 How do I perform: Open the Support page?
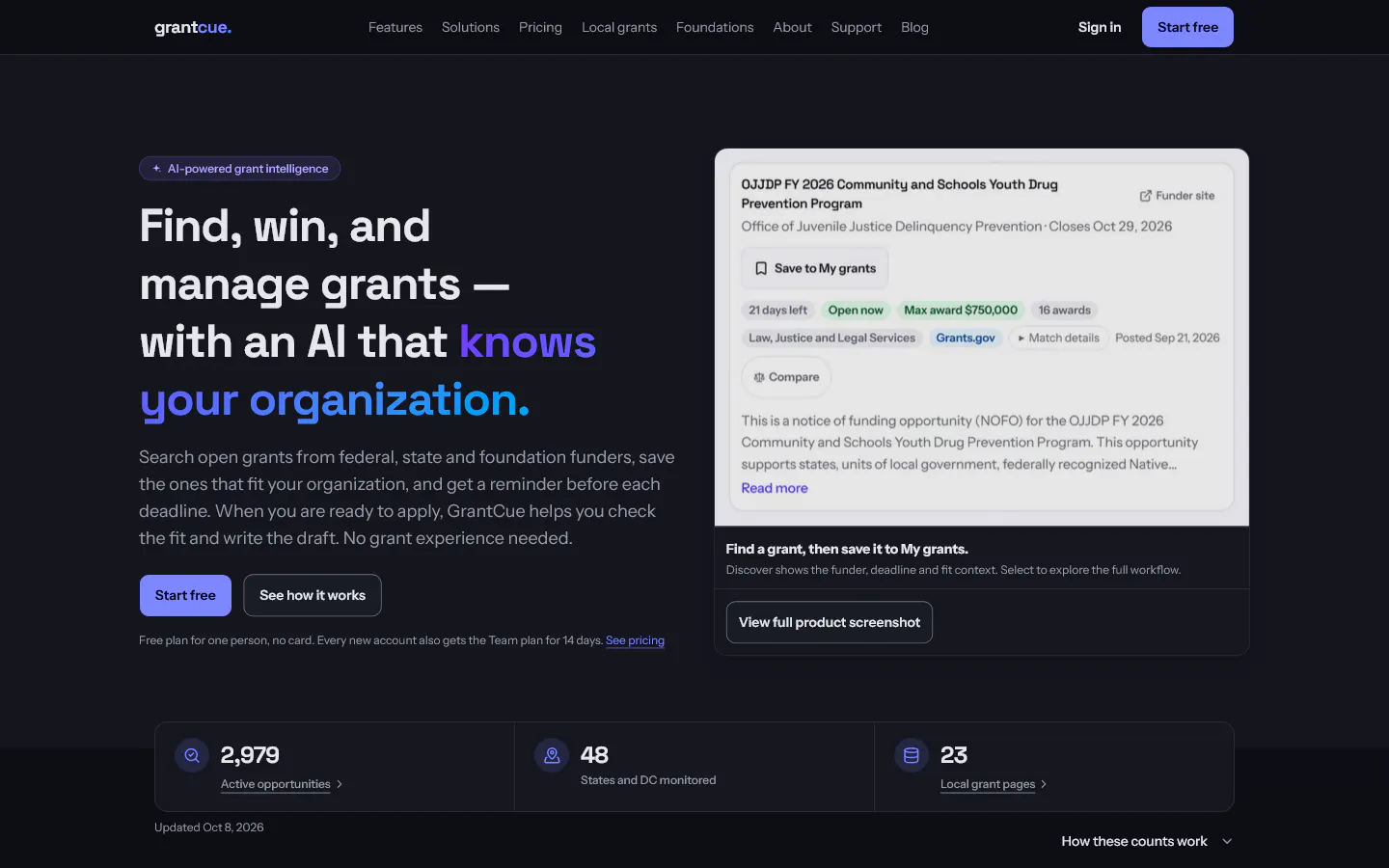(x=857, y=27)
